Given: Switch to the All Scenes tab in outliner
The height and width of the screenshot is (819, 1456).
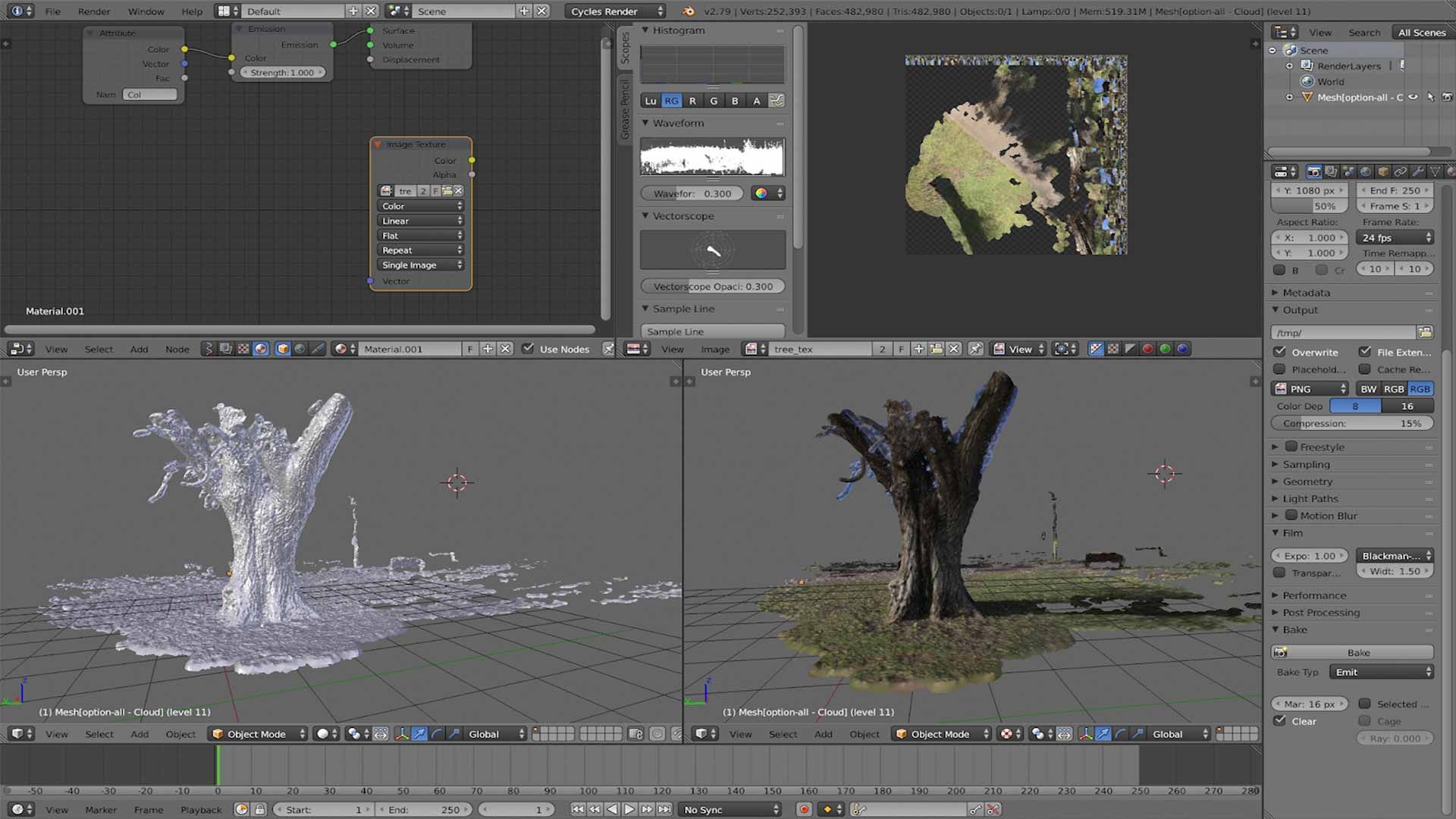Looking at the screenshot, I should pos(1422,32).
